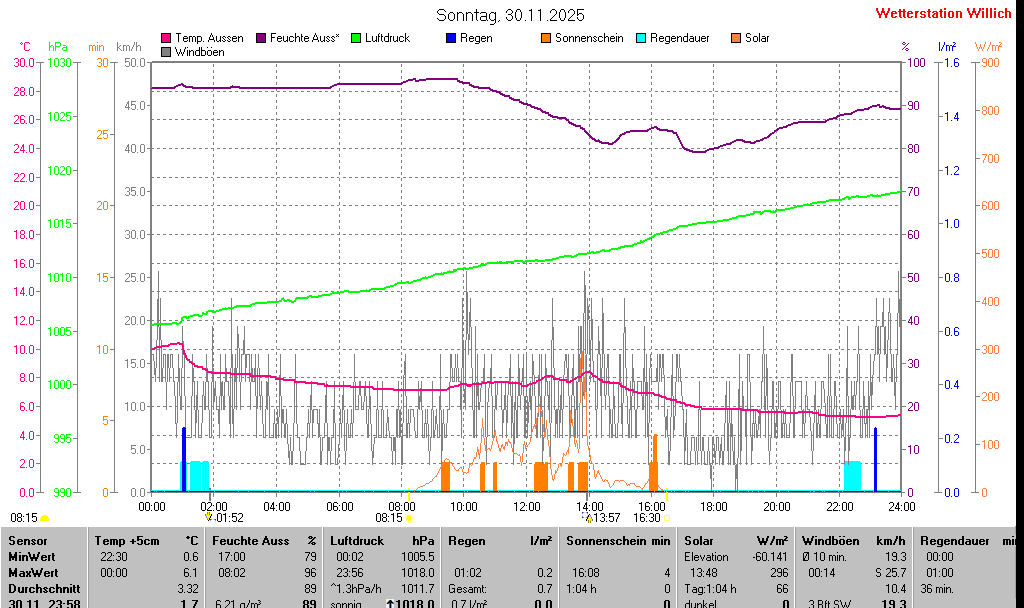Click the Luftdruck hPa column header

tap(382, 540)
